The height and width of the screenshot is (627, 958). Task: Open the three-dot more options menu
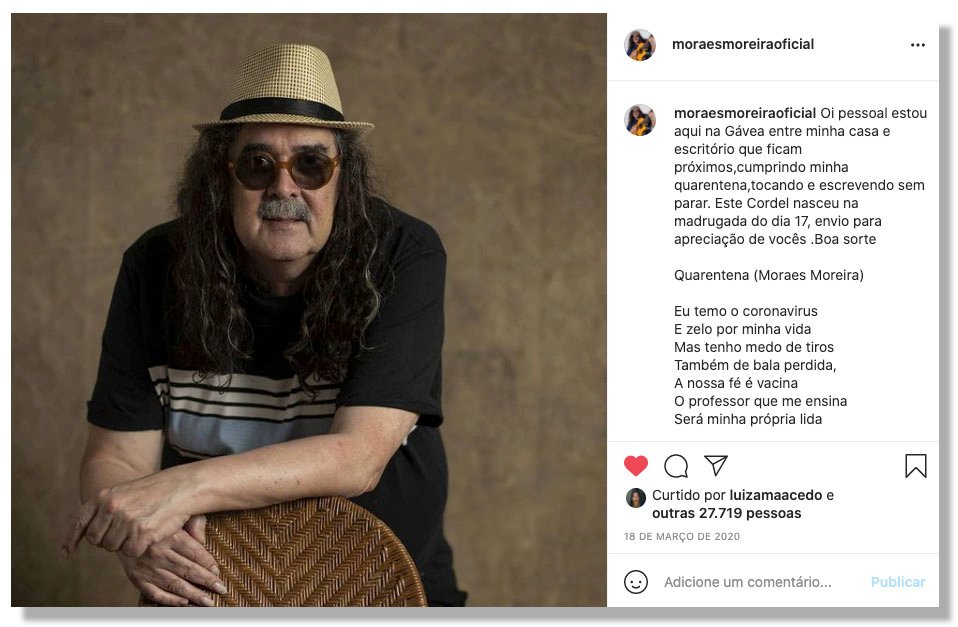[917, 45]
